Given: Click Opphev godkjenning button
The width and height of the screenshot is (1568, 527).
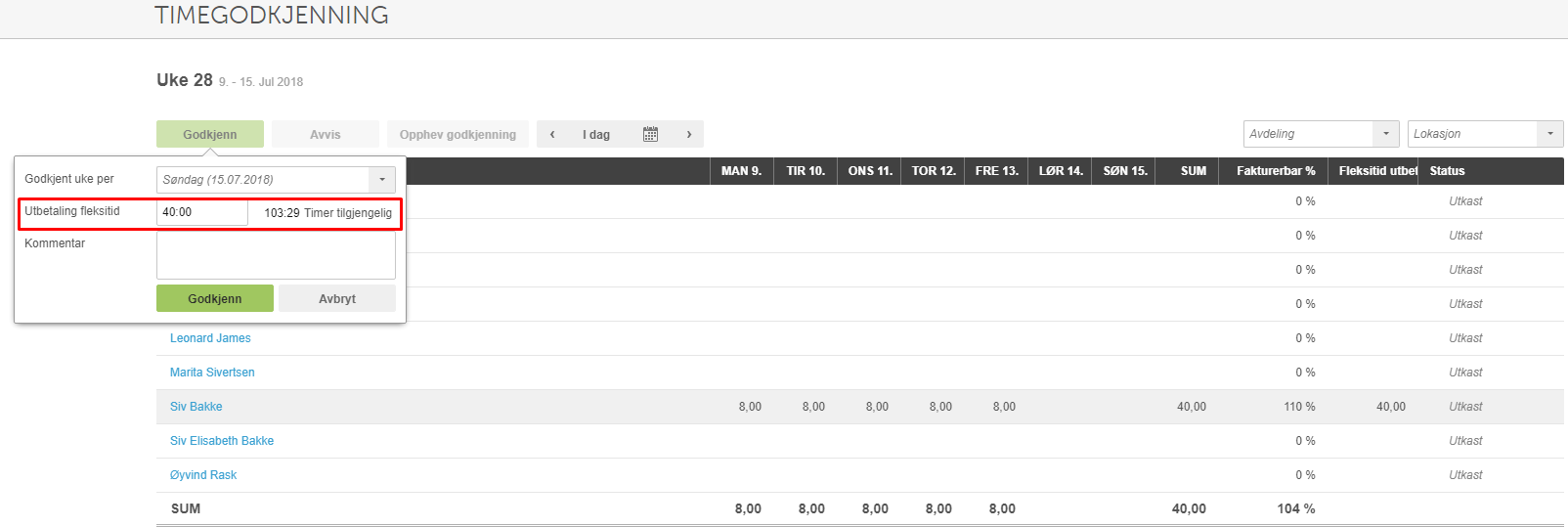Looking at the screenshot, I should 457,134.
